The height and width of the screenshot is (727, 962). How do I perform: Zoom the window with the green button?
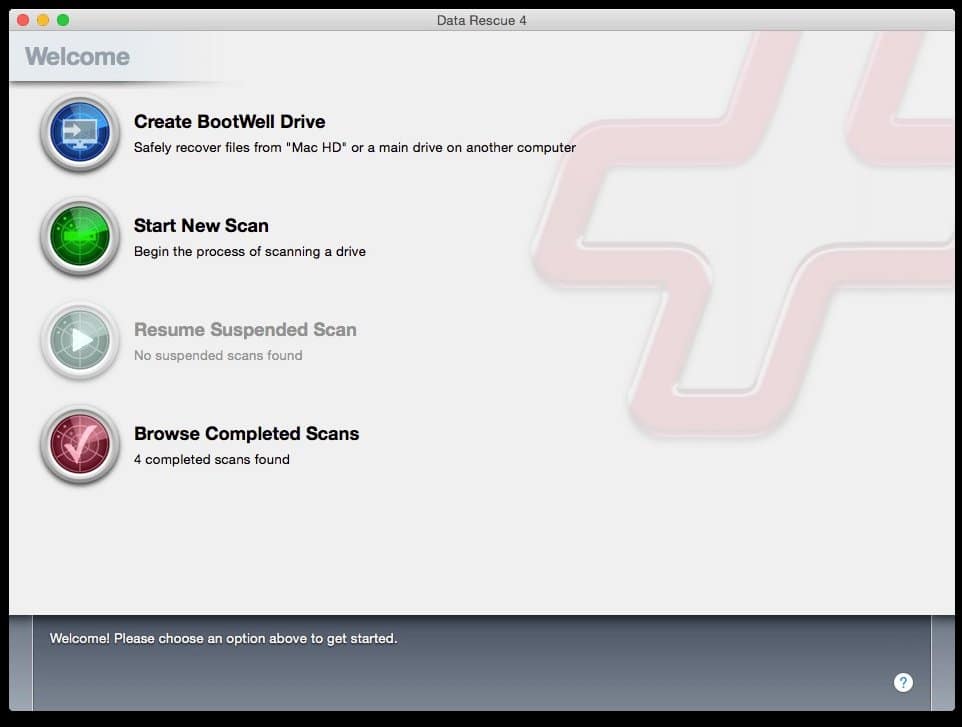tap(63, 20)
